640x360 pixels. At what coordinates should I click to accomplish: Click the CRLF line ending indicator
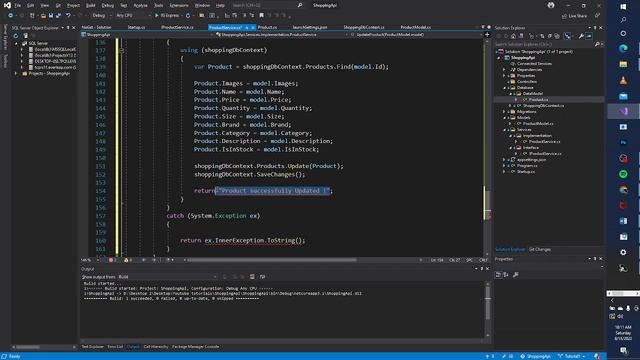pos(483,260)
